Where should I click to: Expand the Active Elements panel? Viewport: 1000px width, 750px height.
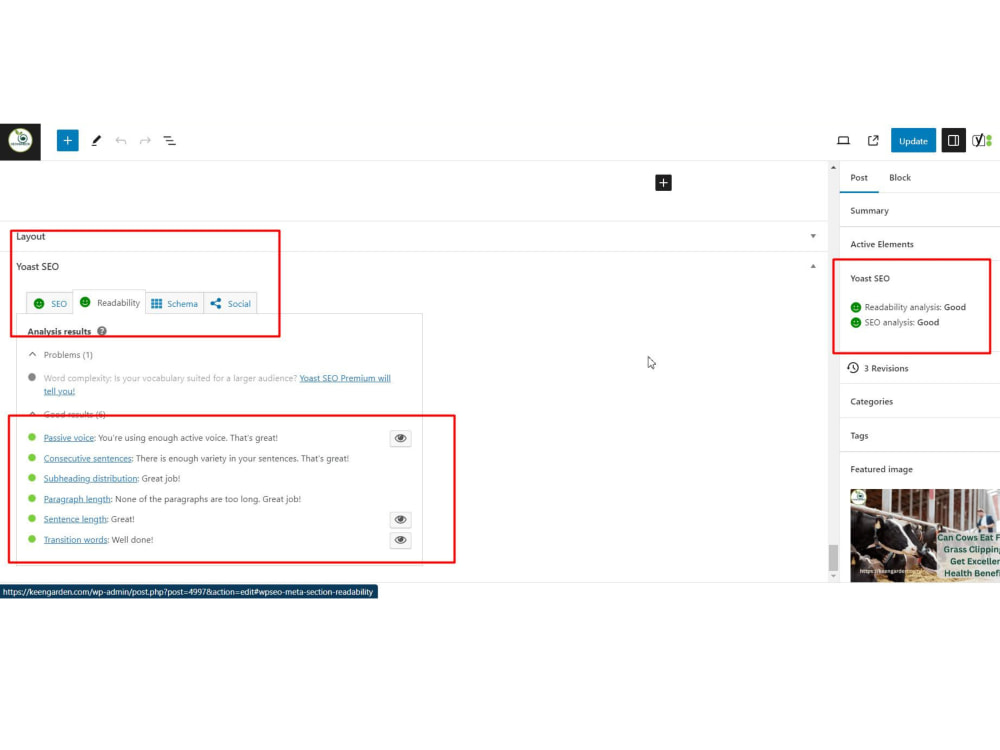tap(920, 244)
